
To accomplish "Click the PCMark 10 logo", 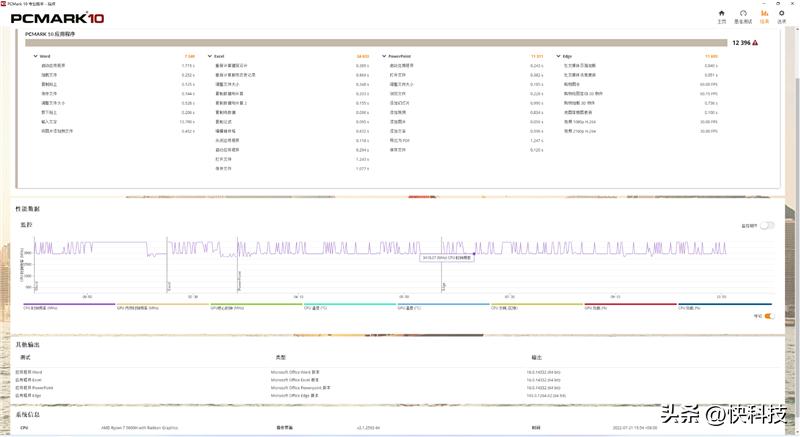I will coord(57,18).
